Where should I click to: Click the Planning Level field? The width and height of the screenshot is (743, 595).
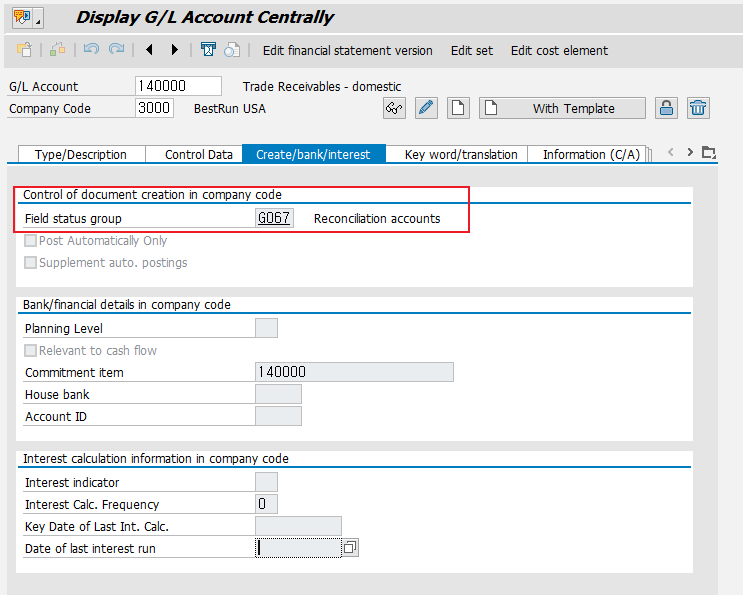(266, 328)
